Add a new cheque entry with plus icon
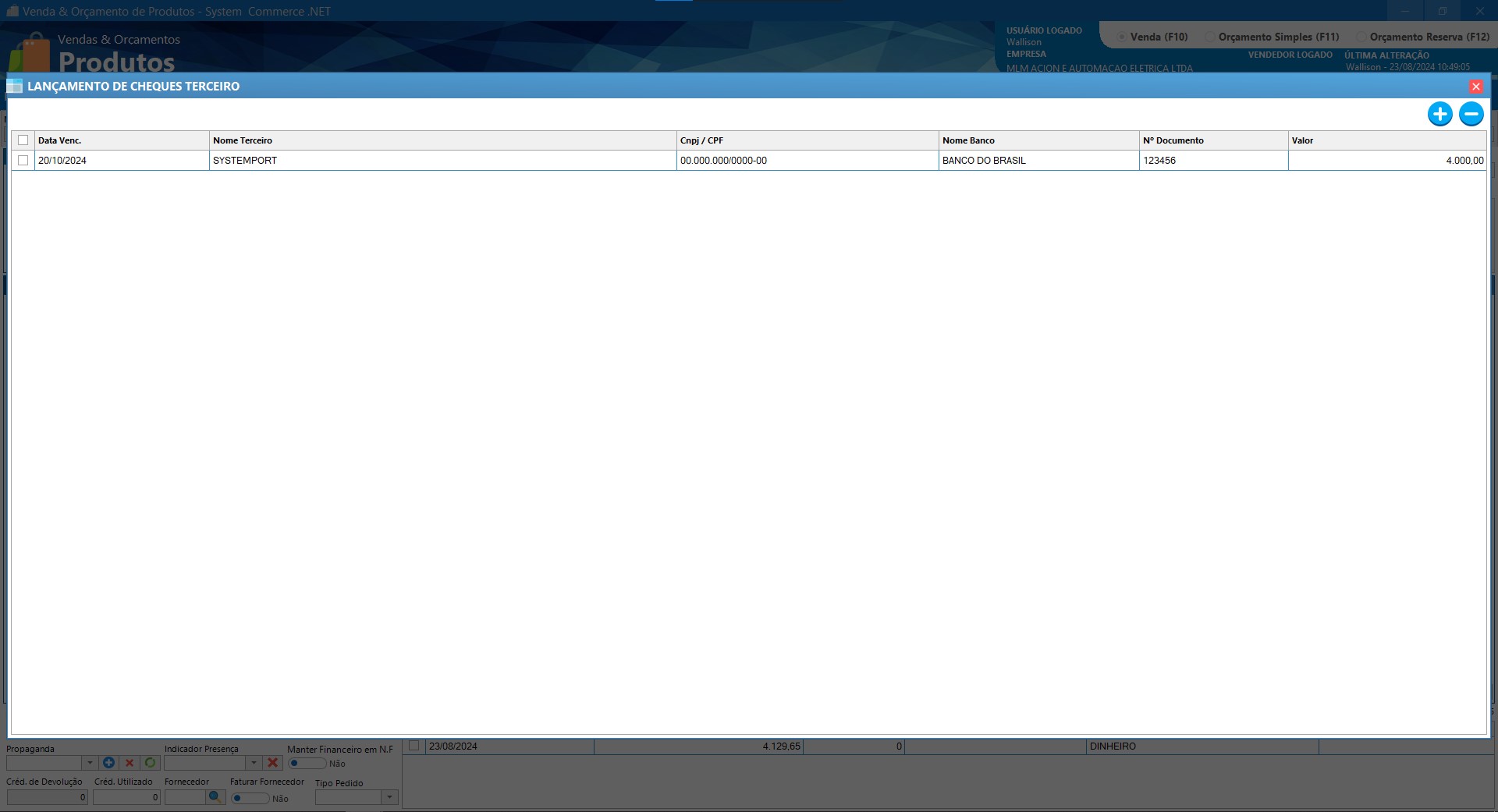 click(x=1439, y=114)
